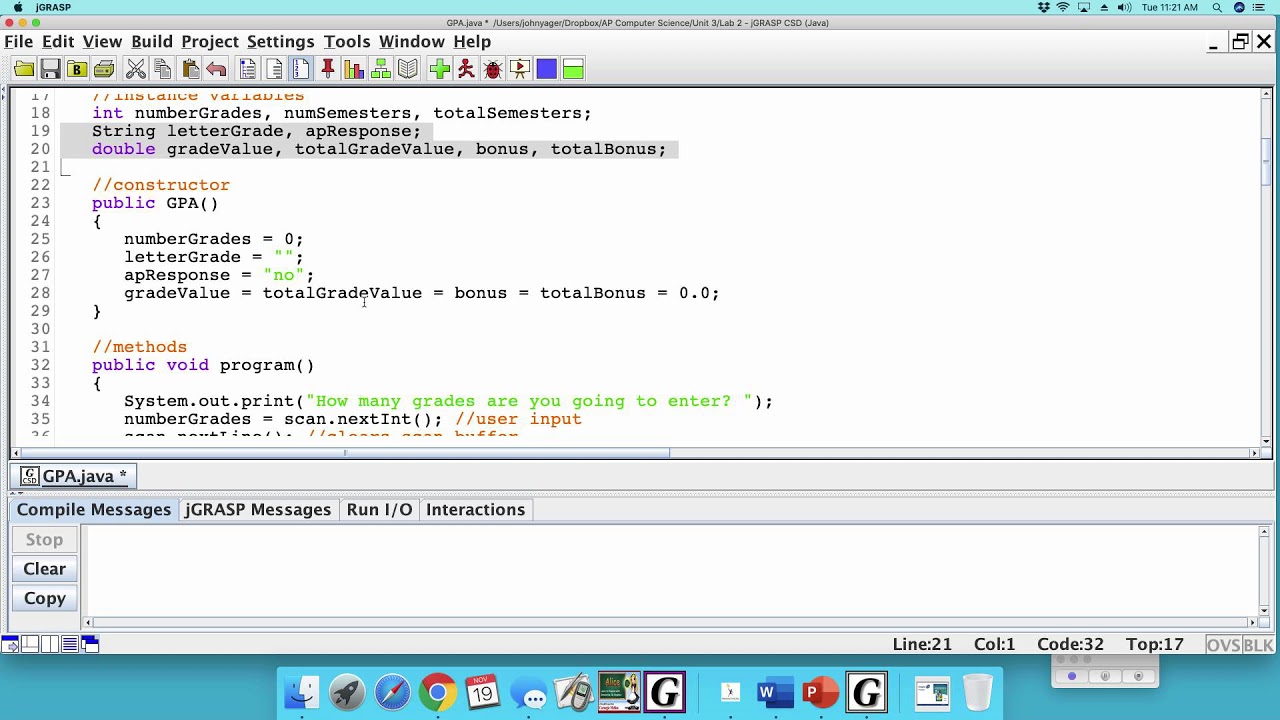Click the Spotlight search icon in menu bar
The height and width of the screenshot is (720, 1280).
click(x=1217, y=7)
